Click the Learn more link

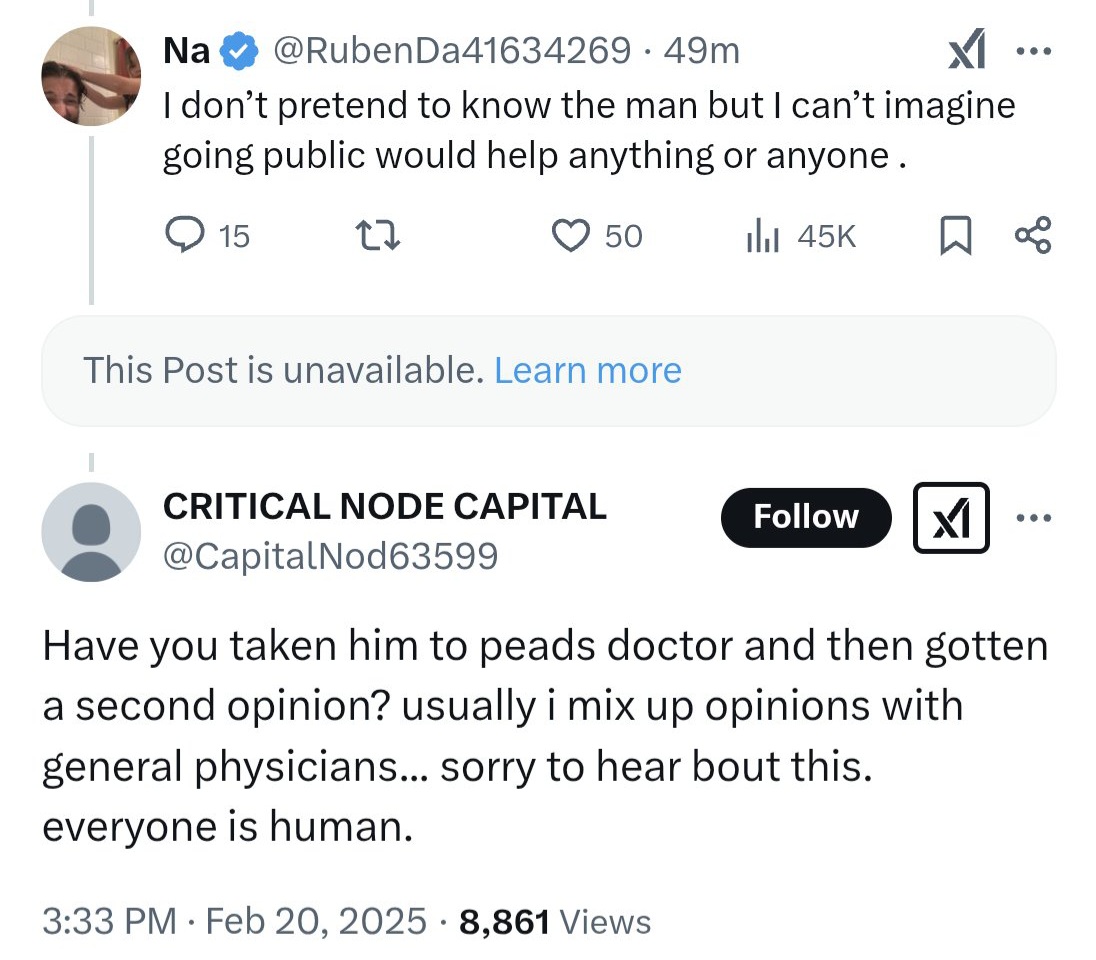click(x=588, y=371)
